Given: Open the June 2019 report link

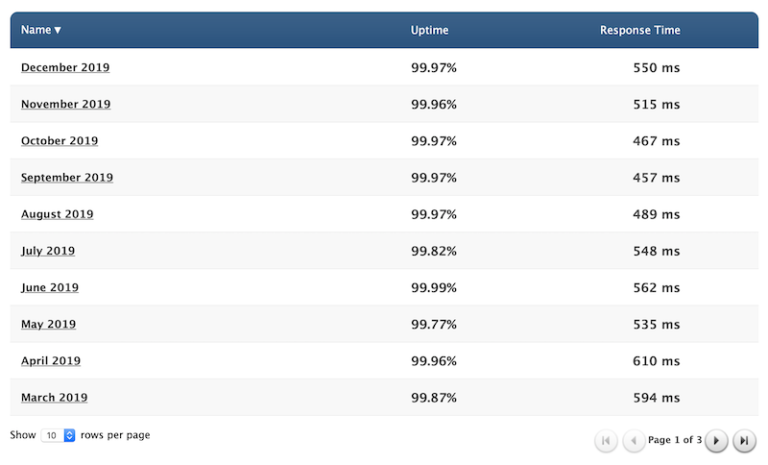Looking at the screenshot, I should [x=49, y=288].
